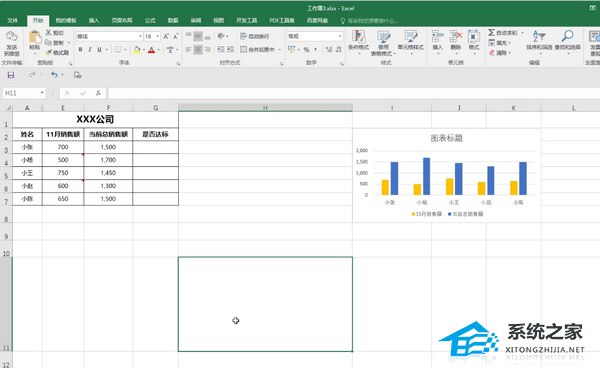The height and width of the screenshot is (368, 600).
Task: Click the Insert cells icon
Action: (437, 37)
